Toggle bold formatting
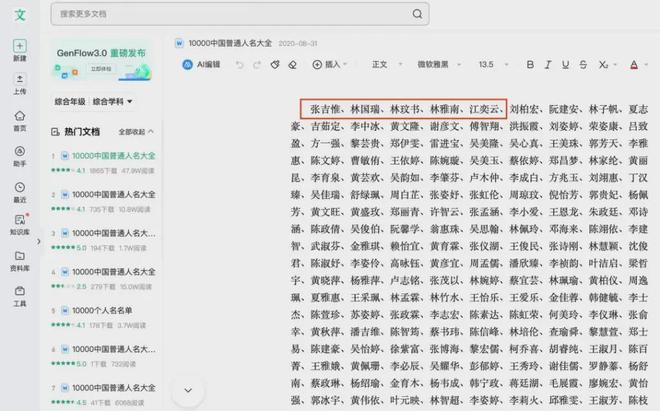This screenshot has height=411, width=660. (x=530, y=64)
